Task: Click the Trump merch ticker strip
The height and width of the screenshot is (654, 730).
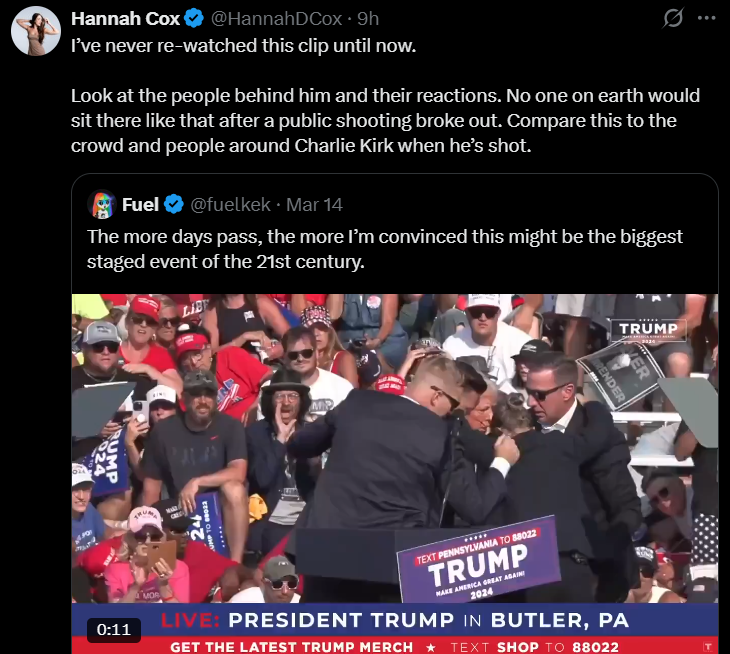Action: [395, 647]
